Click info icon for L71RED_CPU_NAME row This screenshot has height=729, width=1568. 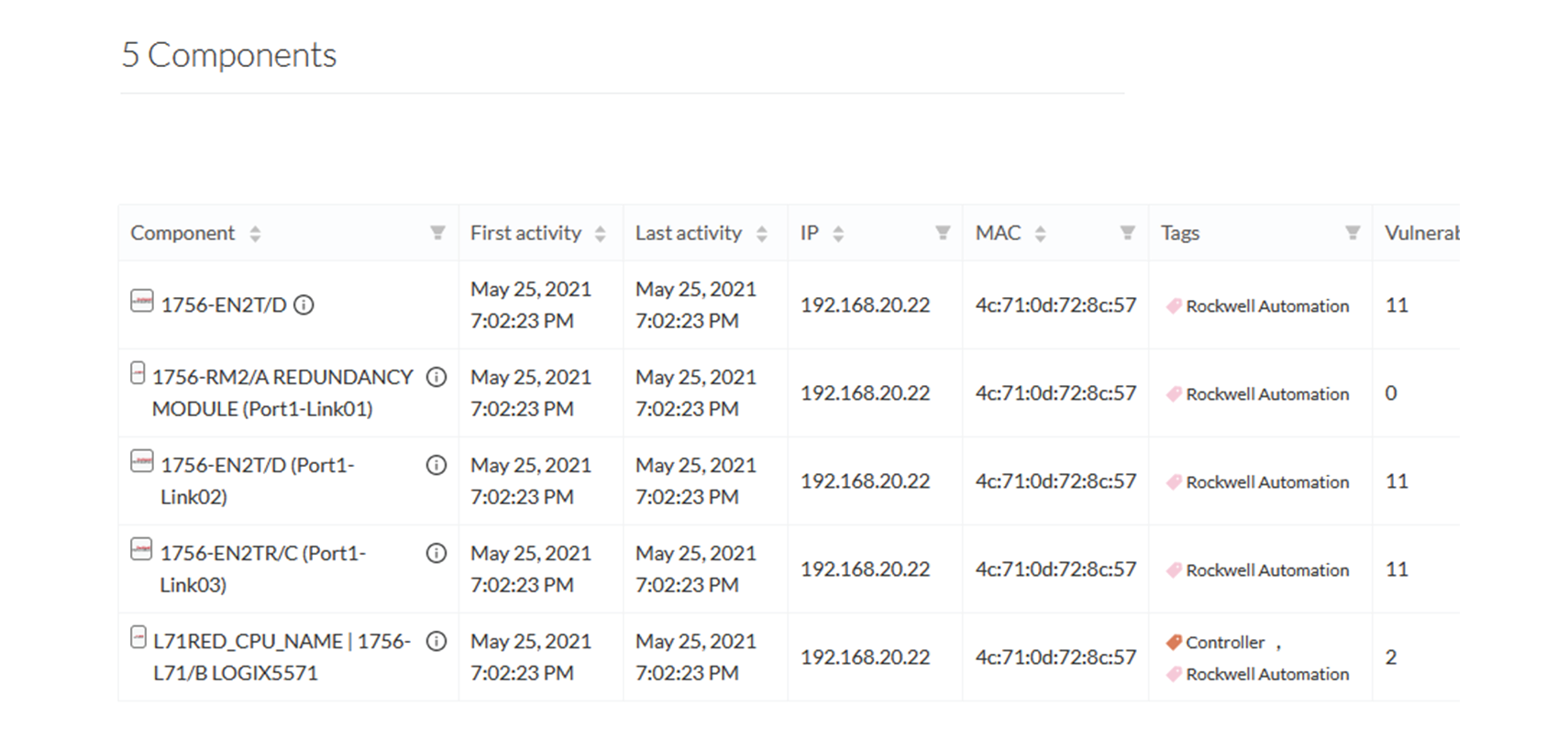pos(436,641)
